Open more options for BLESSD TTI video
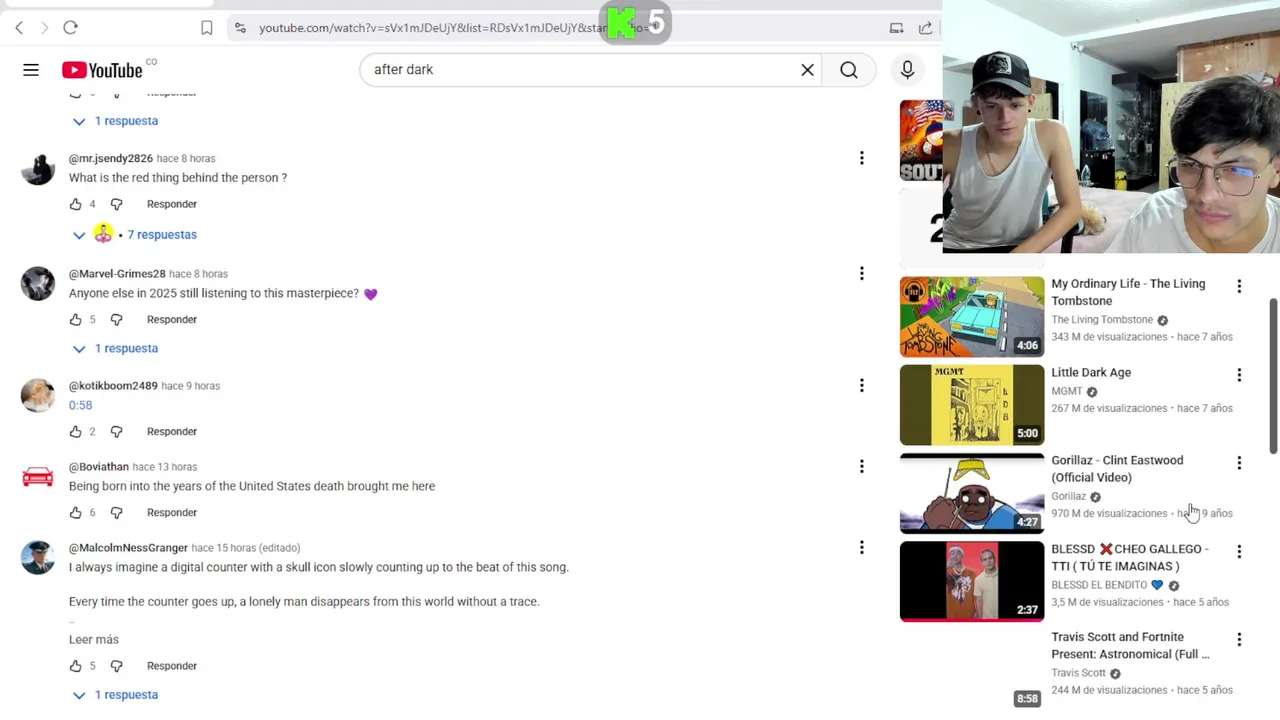The height and width of the screenshot is (720, 1280). 1239,552
